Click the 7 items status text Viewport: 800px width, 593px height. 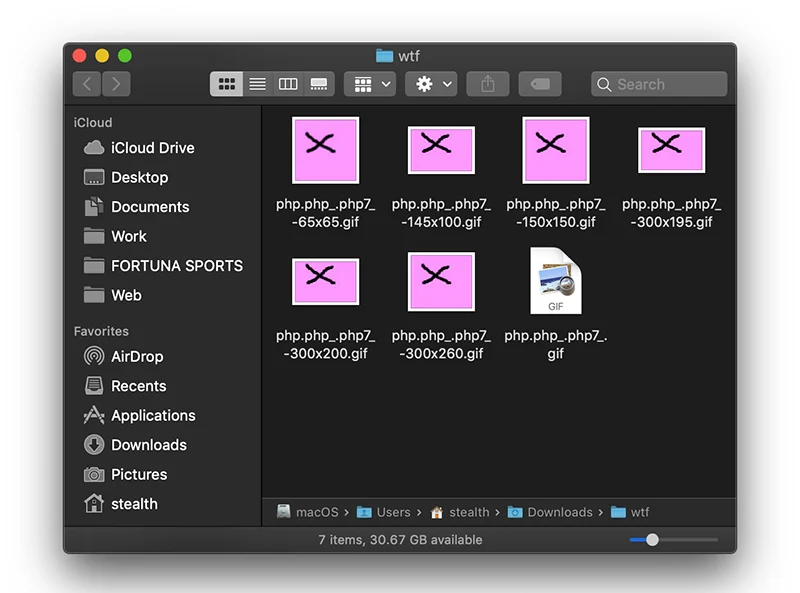[400, 539]
